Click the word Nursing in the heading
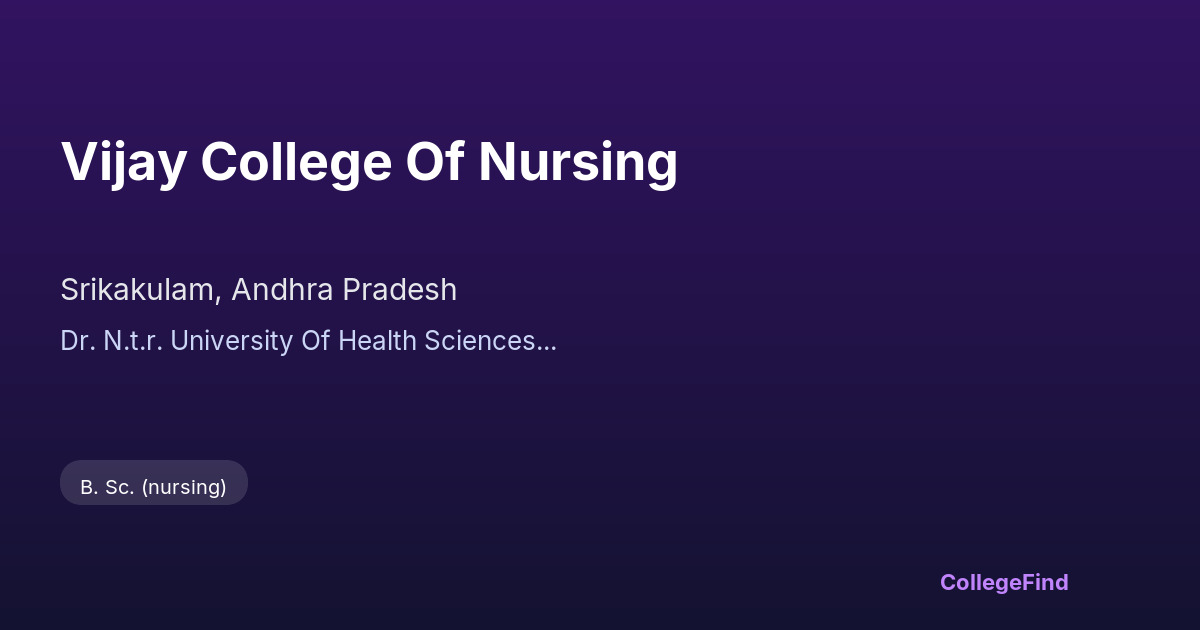The image size is (1200, 630). [x=578, y=161]
